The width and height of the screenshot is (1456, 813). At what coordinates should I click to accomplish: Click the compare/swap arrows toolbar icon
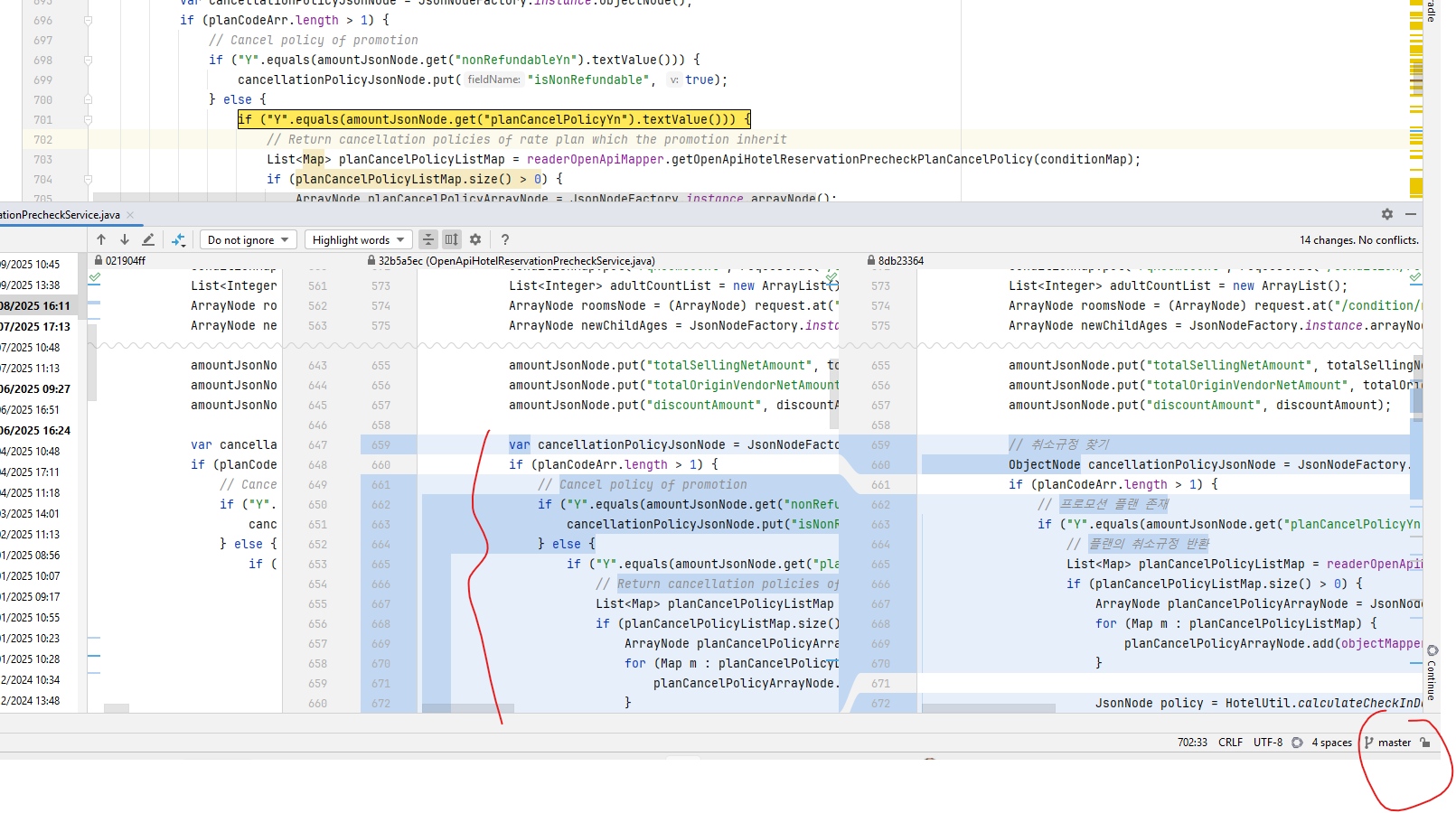(x=178, y=239)
